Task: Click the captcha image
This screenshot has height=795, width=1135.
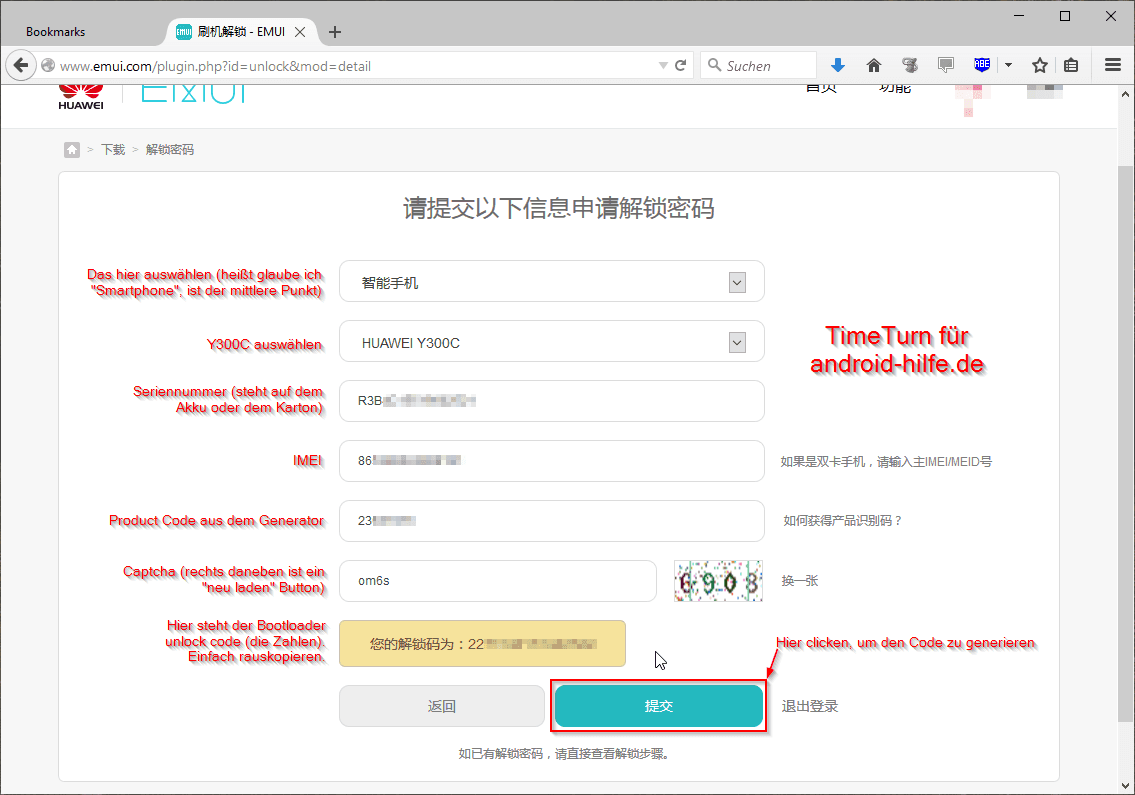Action: point(718,581)
